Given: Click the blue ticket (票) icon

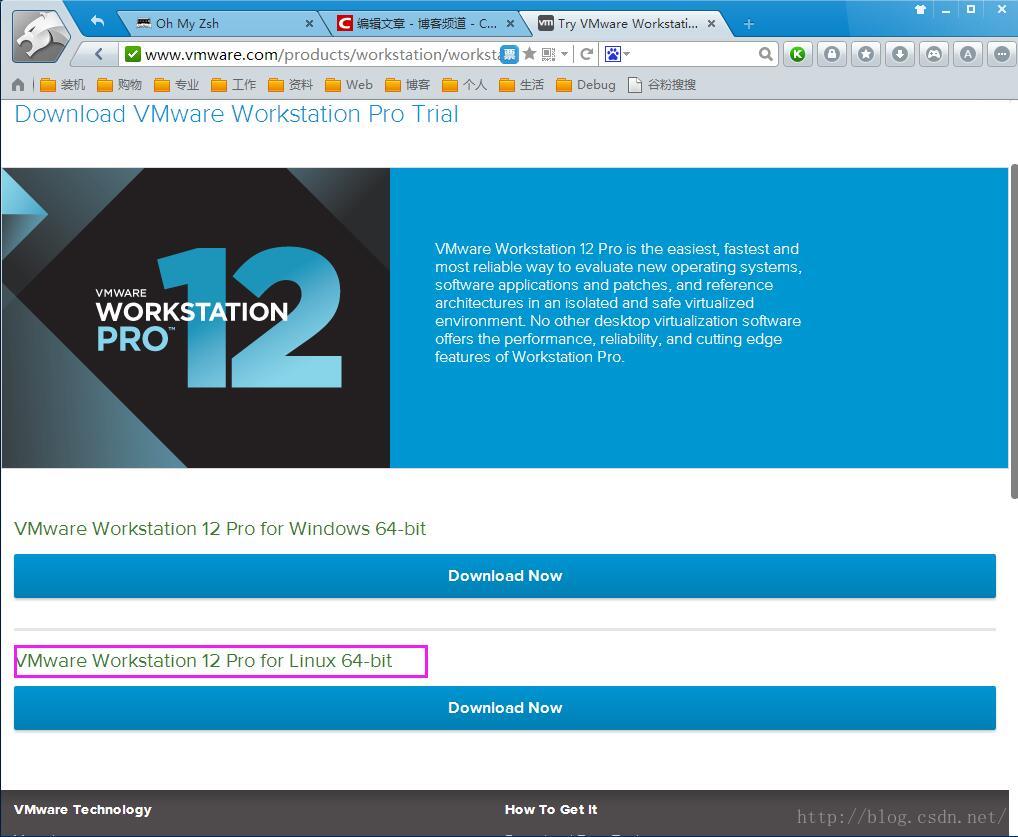Looking at the screenshot, I should tap(510, 54).
